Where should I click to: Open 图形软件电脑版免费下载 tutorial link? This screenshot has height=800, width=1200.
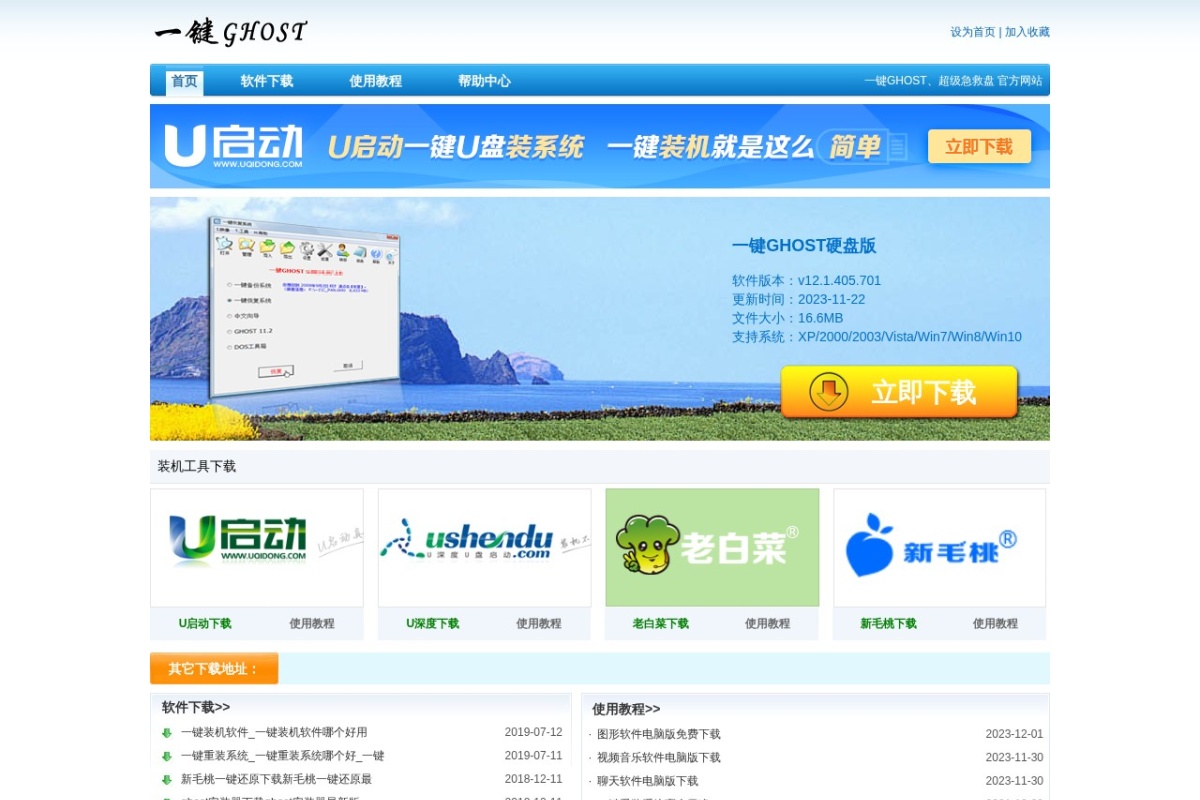click(x=659, y=734)
